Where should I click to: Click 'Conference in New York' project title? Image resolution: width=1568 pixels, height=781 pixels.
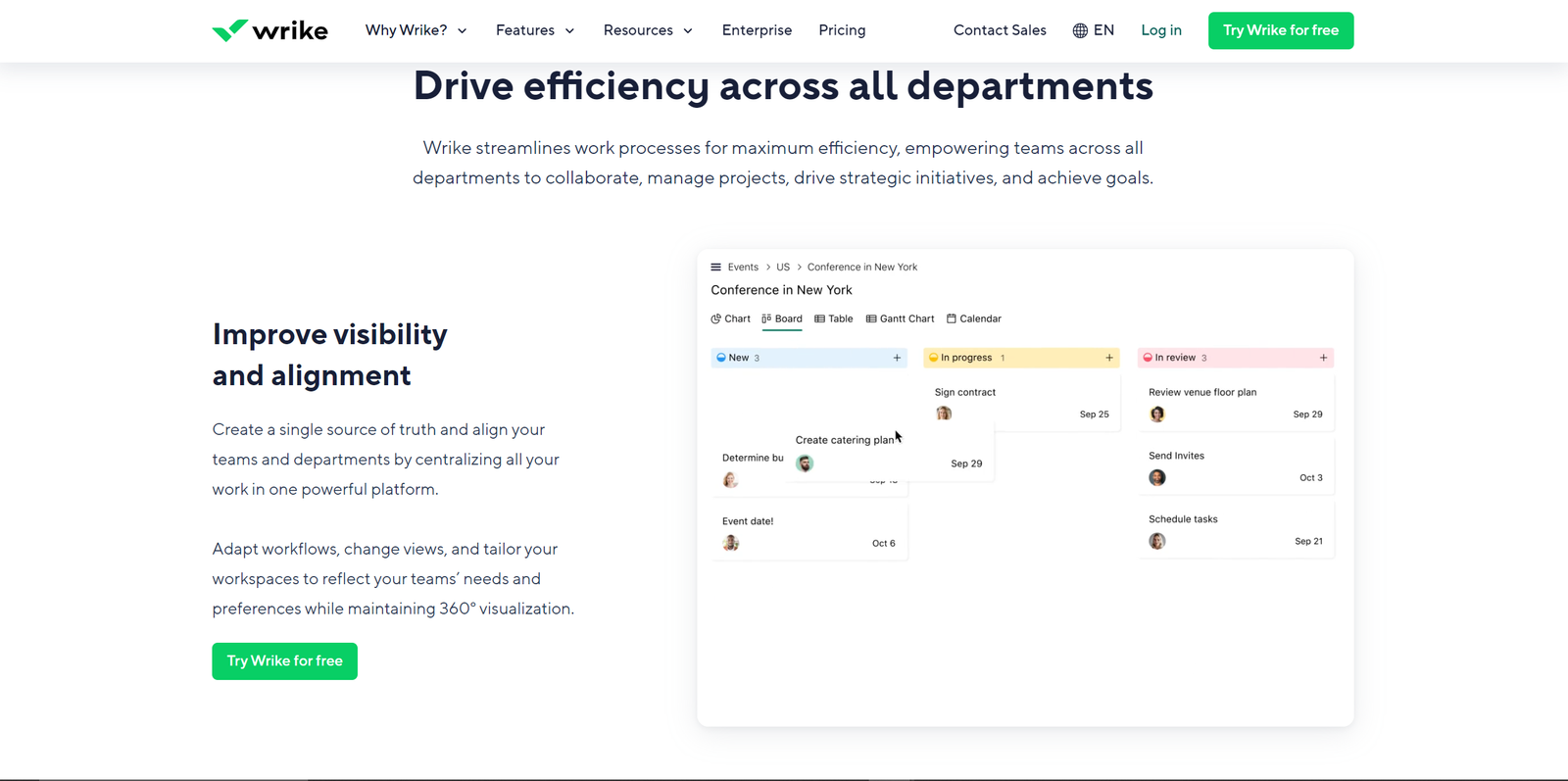781,290
